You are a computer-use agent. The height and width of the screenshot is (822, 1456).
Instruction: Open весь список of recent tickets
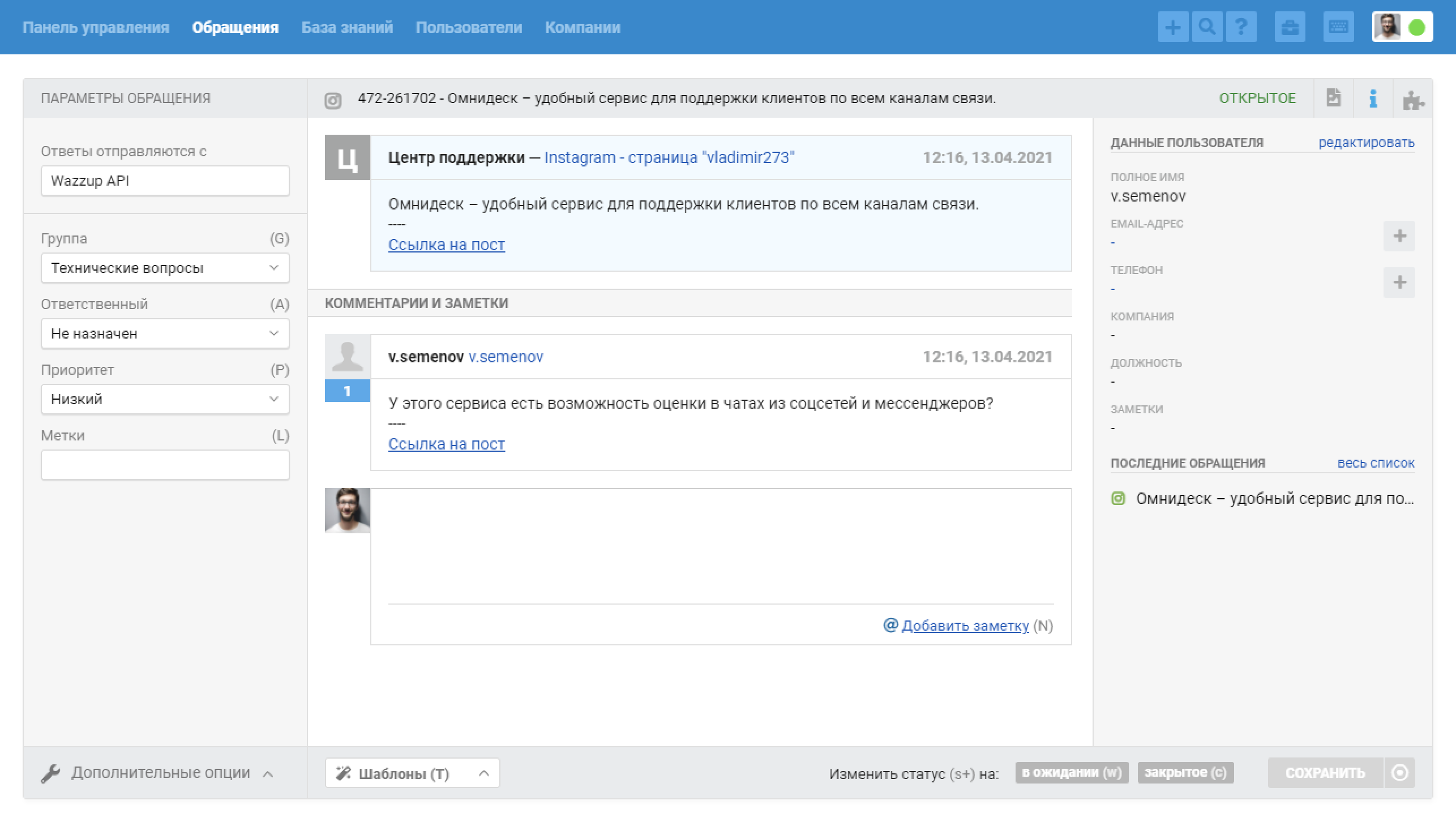(1376, 463)
